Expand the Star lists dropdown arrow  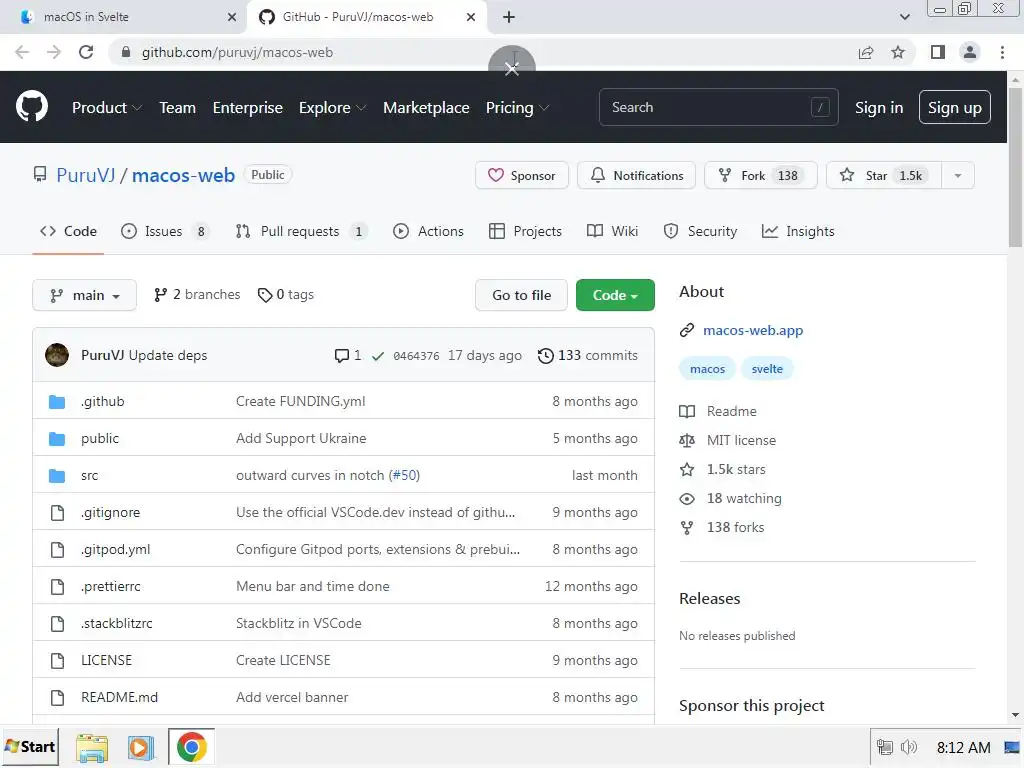click(958, 176)
